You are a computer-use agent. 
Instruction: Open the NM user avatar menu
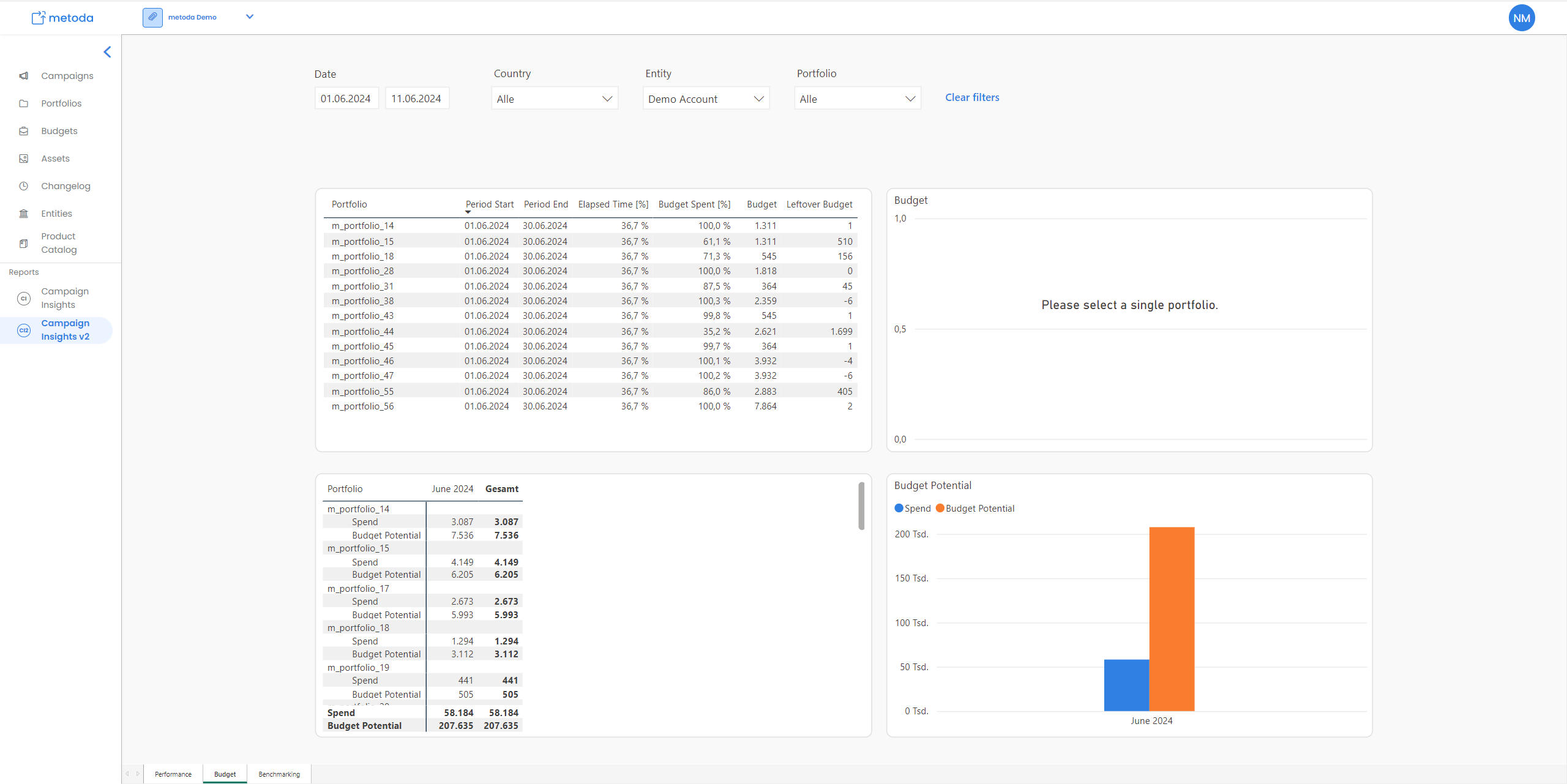point(1521,18)
